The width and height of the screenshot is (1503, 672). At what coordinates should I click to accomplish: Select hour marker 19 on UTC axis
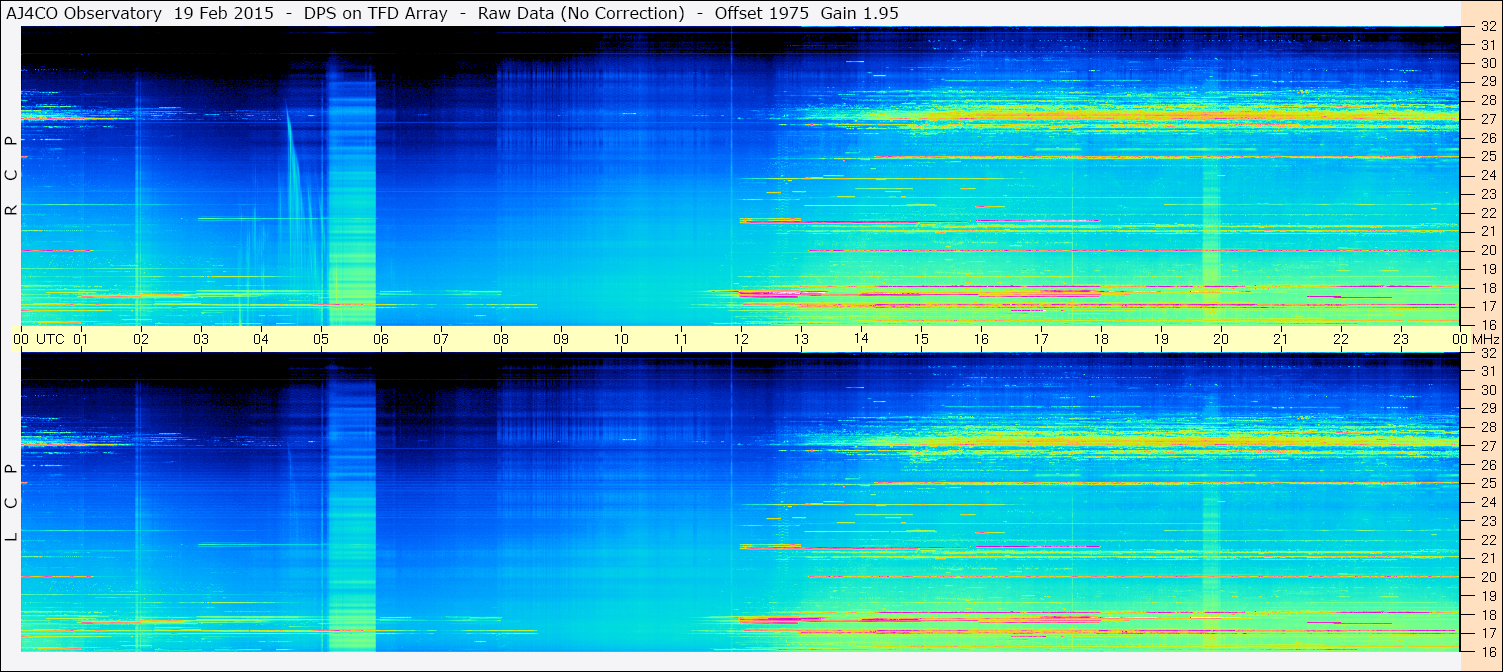[1161, 339]
